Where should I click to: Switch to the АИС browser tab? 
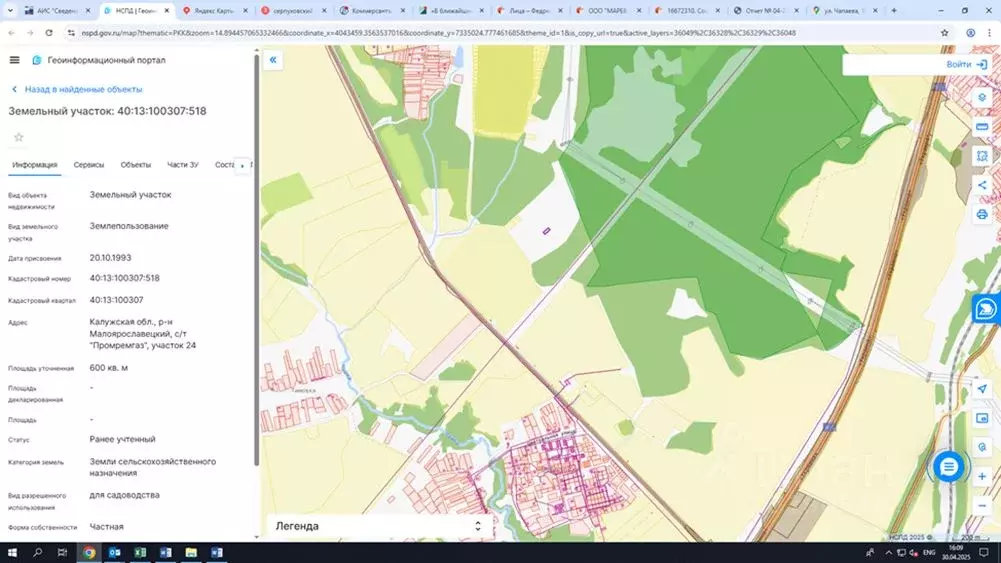click(x=56, y=10)
